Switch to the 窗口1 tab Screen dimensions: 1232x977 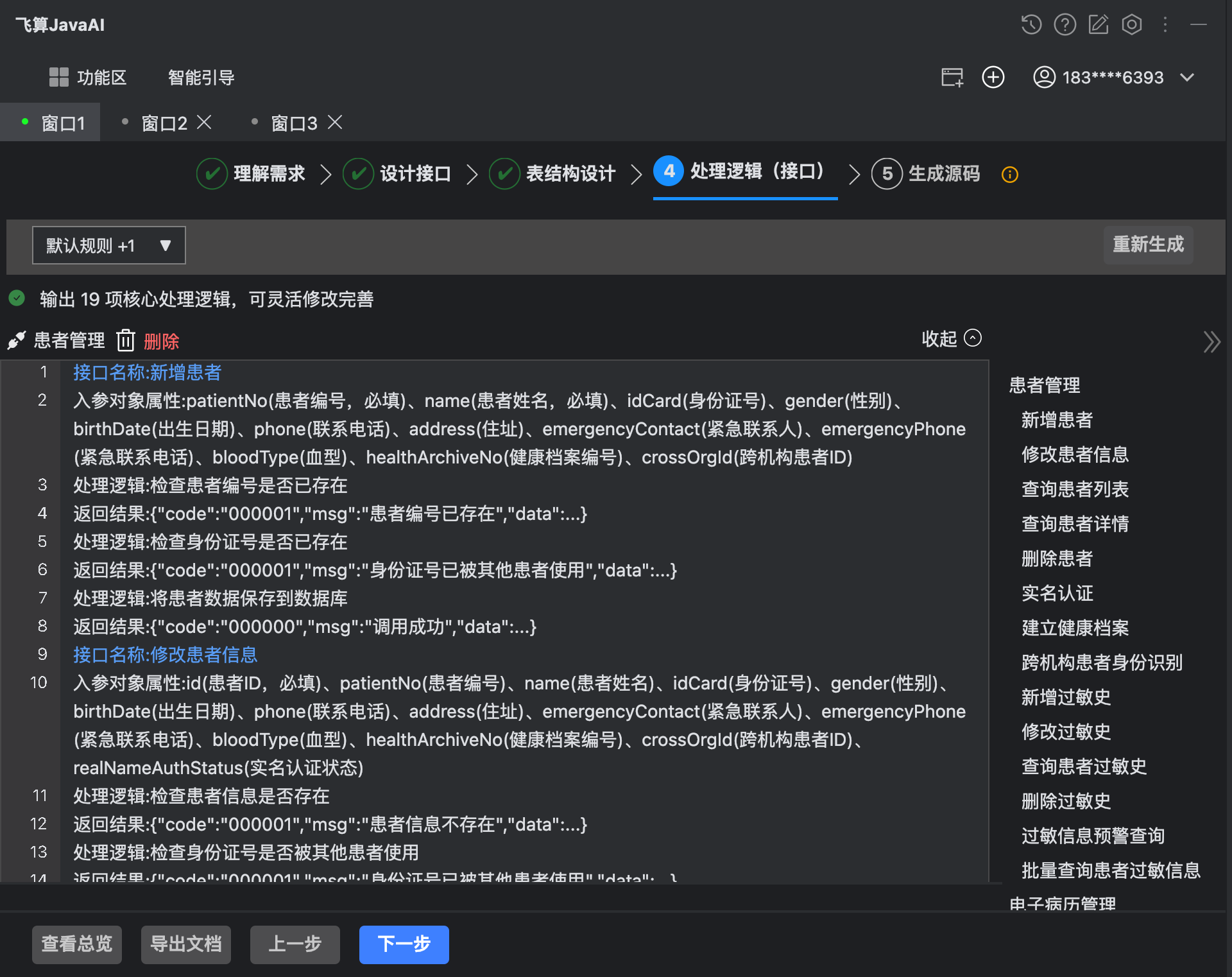pyautogui.click(x=50, y=123)
